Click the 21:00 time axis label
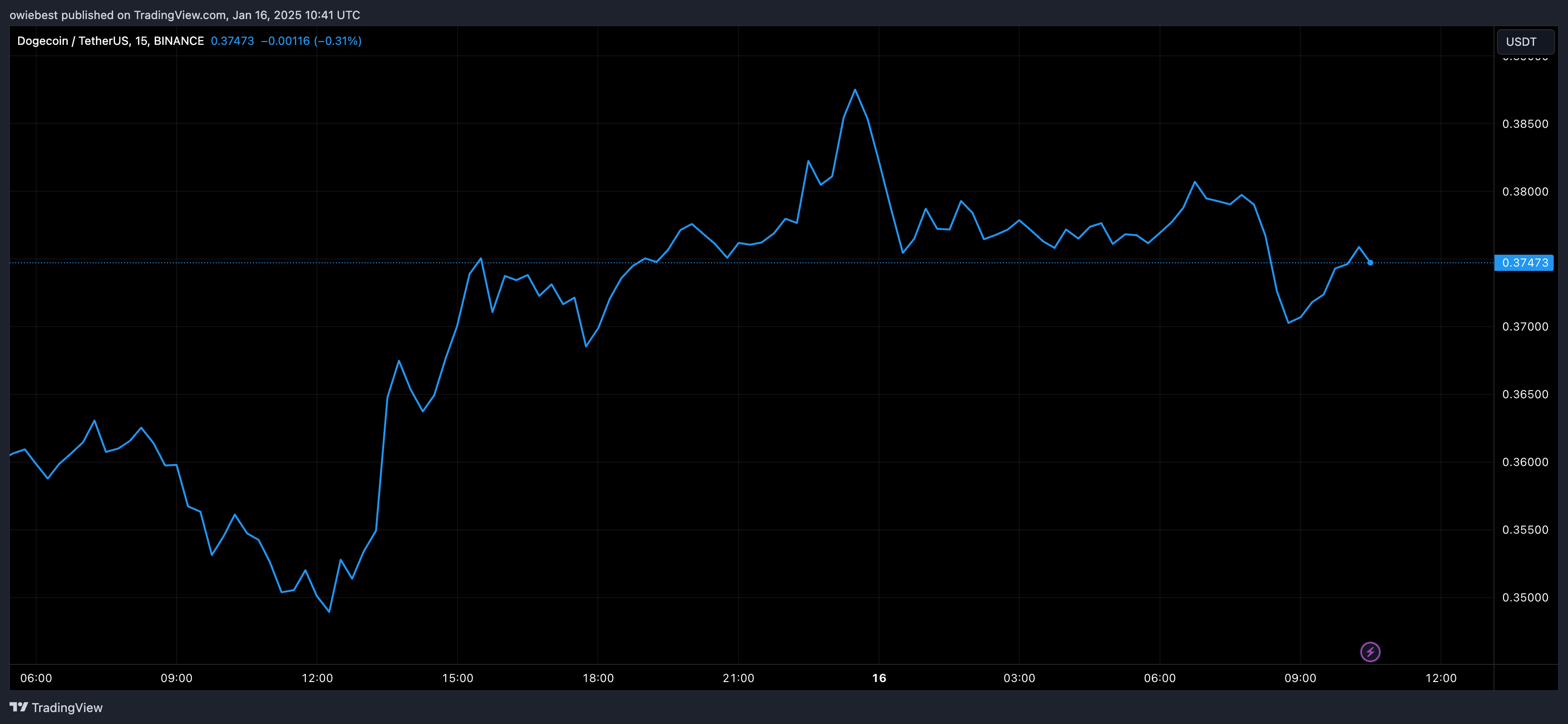Screen dimensions: 1568x724 [x=738, y=678]
